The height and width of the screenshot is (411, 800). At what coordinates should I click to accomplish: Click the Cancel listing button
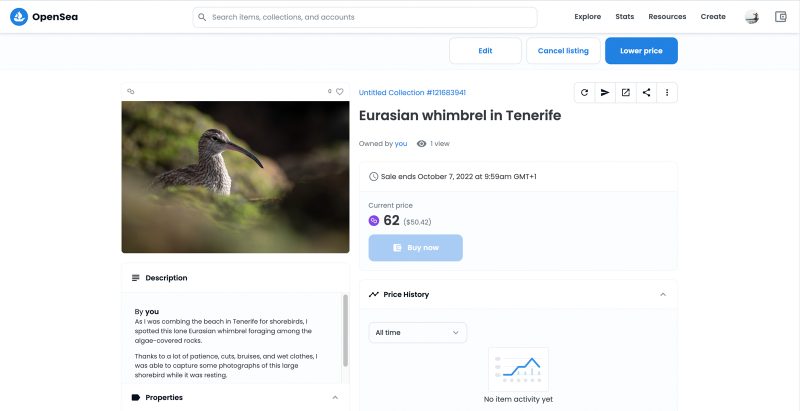(563, 51)
